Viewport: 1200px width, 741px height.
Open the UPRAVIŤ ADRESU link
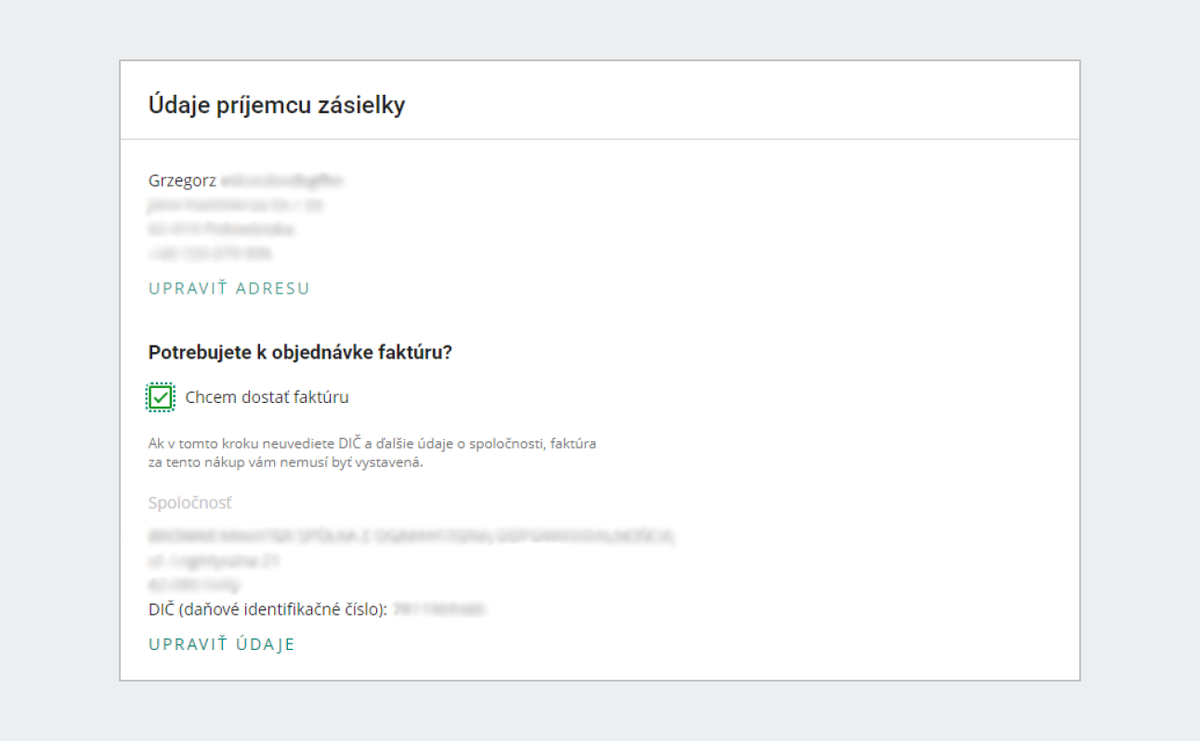pyautogui.click(x=229, y=289)
